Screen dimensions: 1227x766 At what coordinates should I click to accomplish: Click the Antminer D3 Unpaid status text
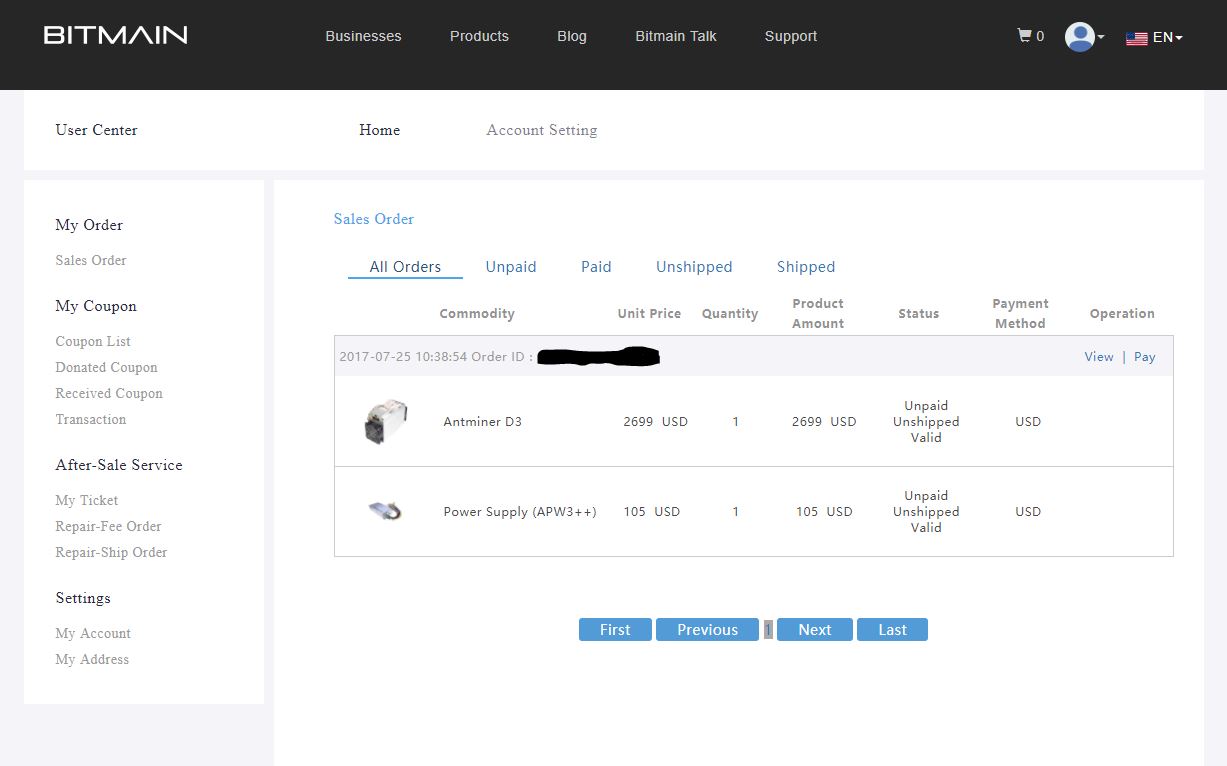(926, 406)
